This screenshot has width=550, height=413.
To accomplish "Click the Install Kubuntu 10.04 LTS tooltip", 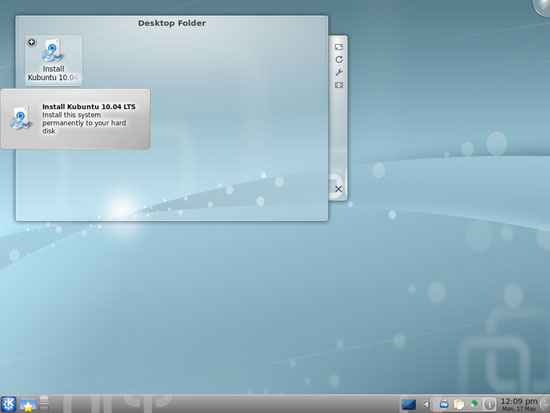I will 75,119.
